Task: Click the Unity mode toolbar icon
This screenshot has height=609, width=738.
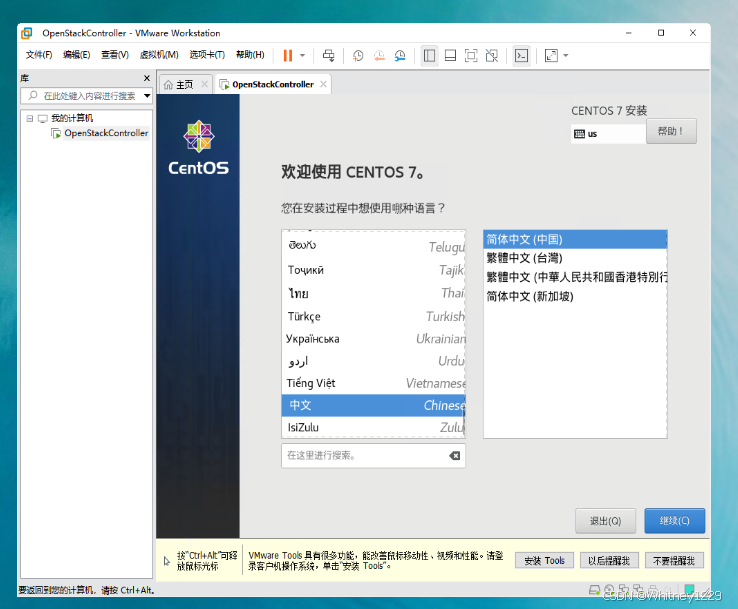Action: click(x=492, y=56)
